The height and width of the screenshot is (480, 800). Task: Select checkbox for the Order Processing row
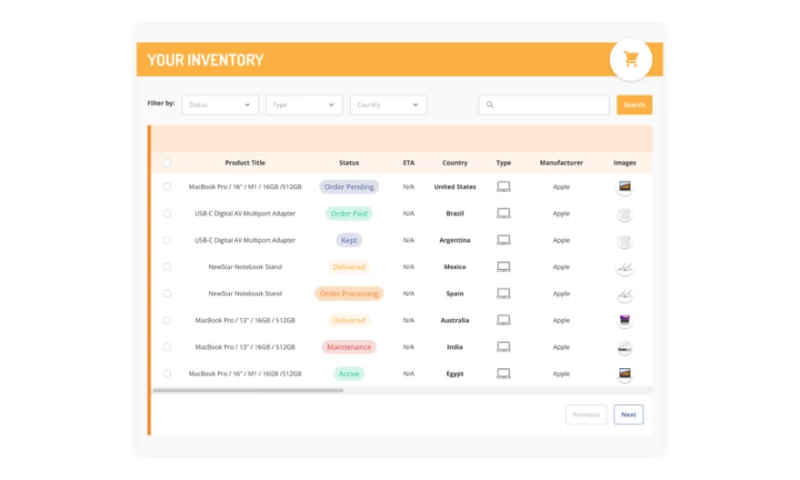point(167,294)
